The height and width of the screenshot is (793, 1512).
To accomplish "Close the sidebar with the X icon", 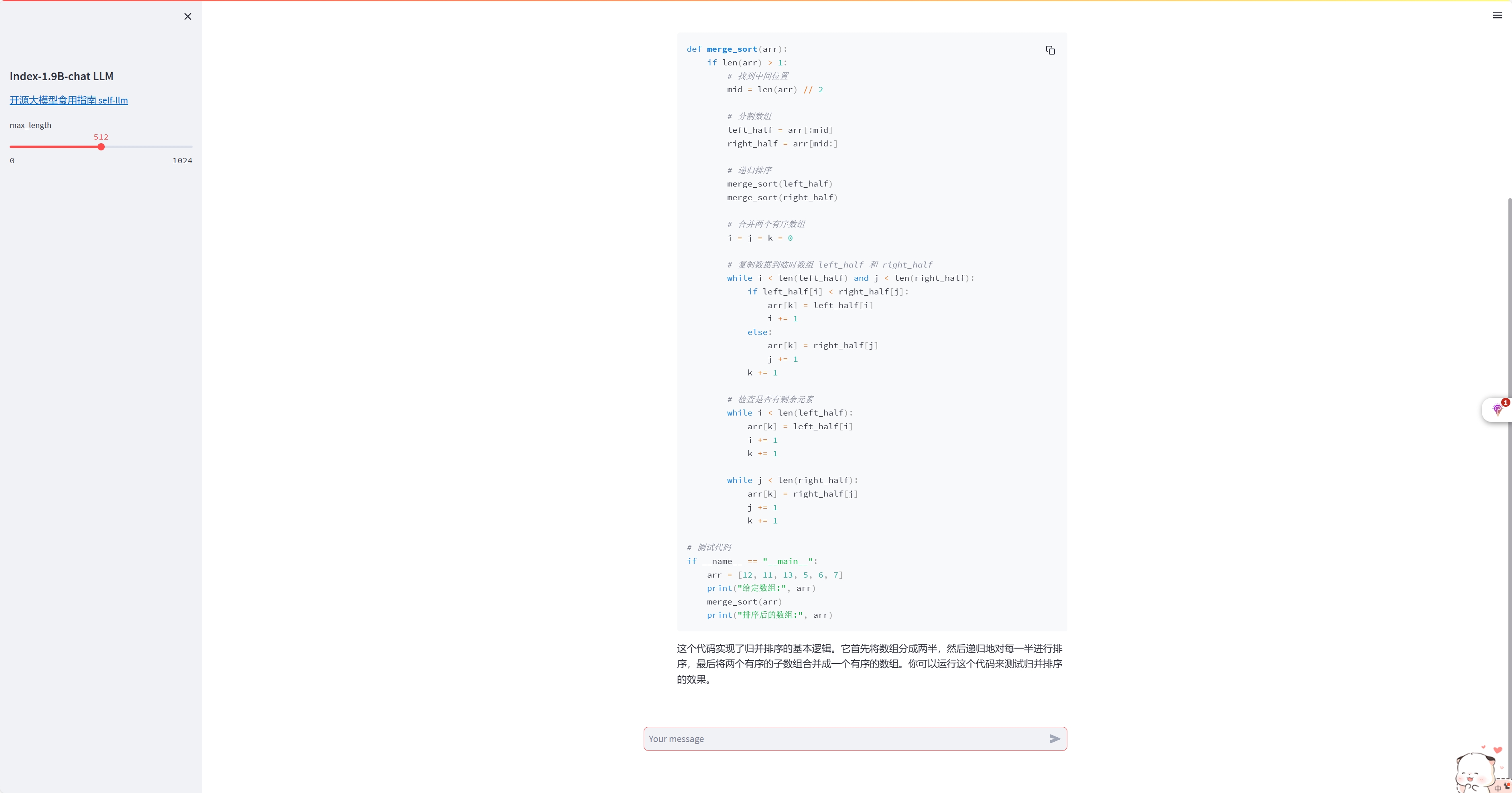I will pyautogui.click(x=188, y=16).
